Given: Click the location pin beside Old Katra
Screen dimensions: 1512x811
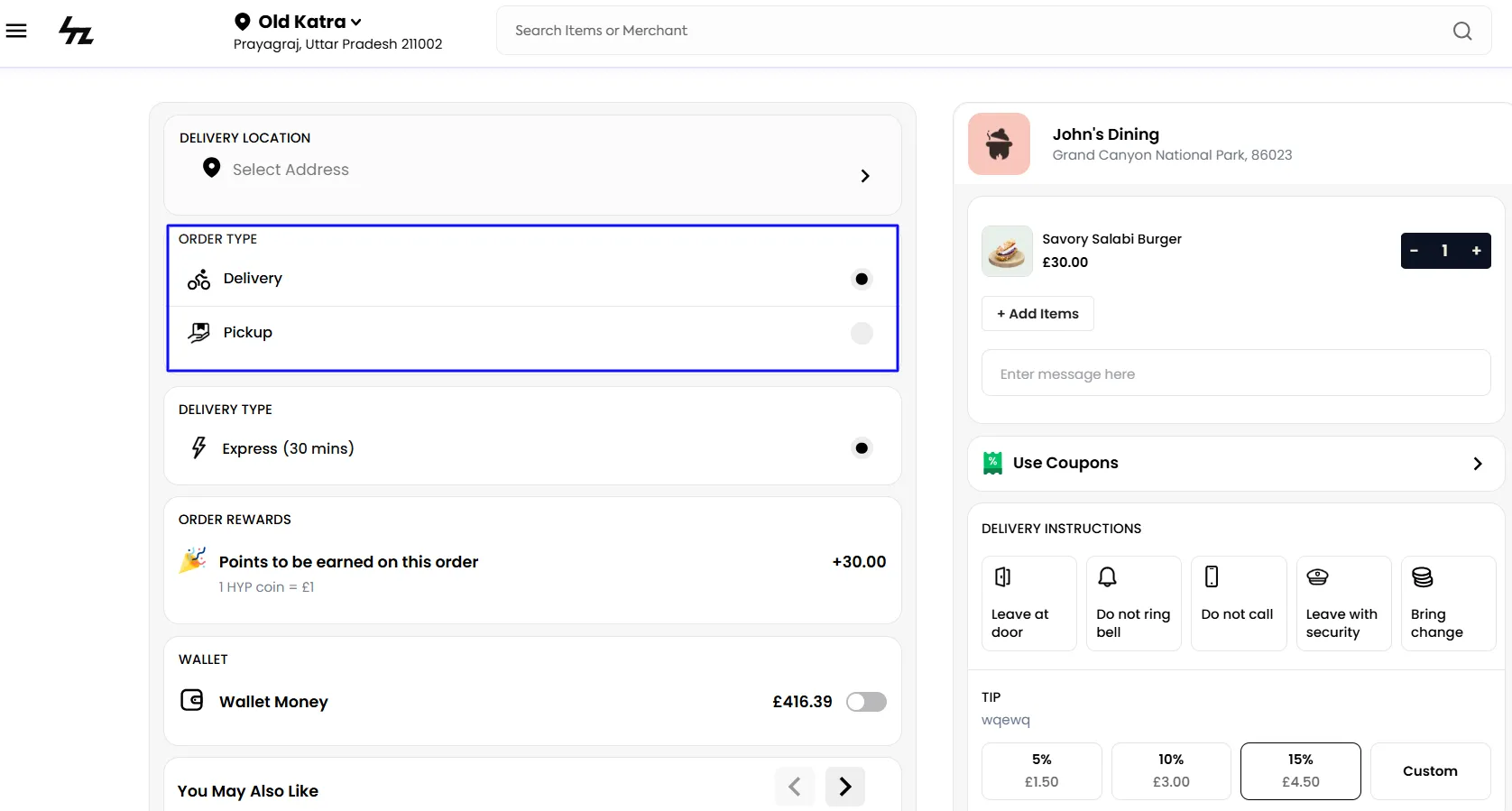Looking at the screenshot, I should tap(242, 22).
